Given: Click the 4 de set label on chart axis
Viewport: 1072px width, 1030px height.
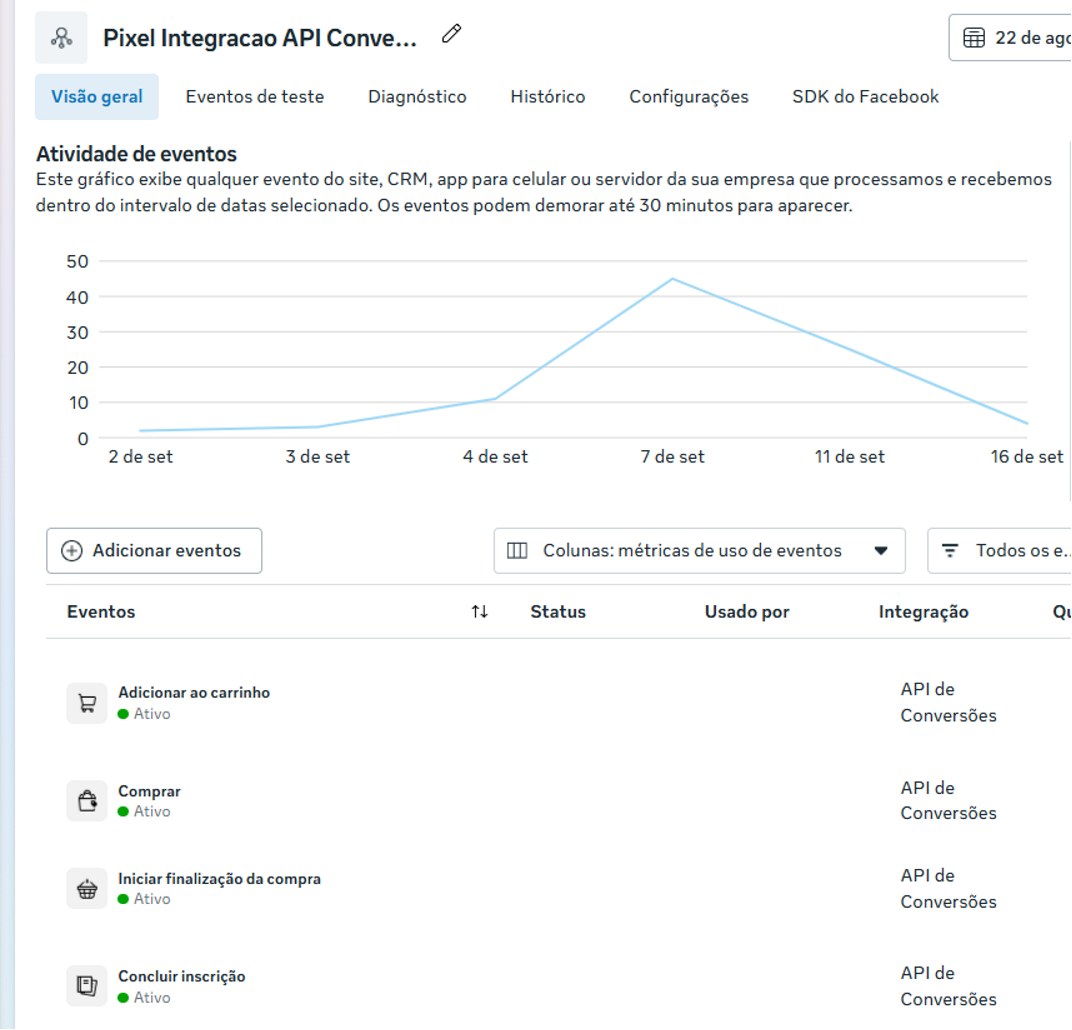Looking at the screenshot, I should click(x=495, y=457).
